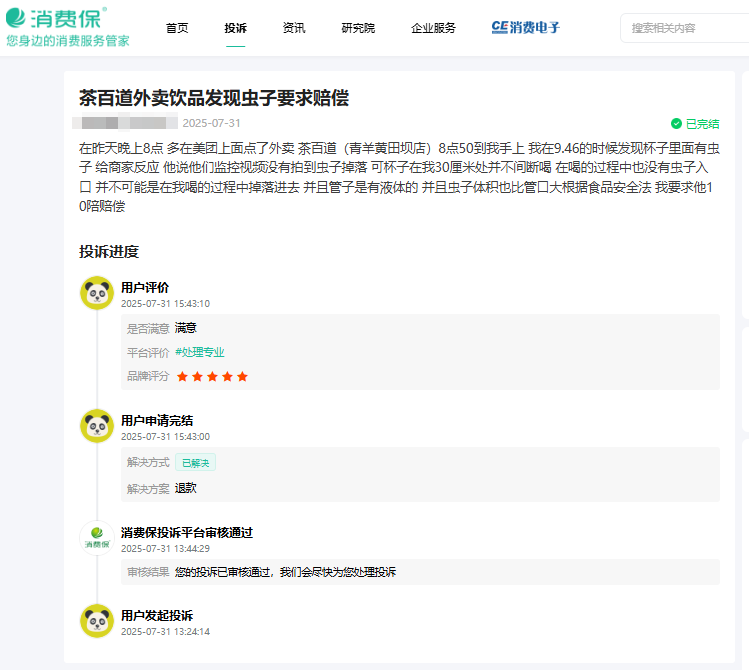Open the 首页 nav item
The height and width of the screenshot is (670, 749).
[x=177, y=28]
